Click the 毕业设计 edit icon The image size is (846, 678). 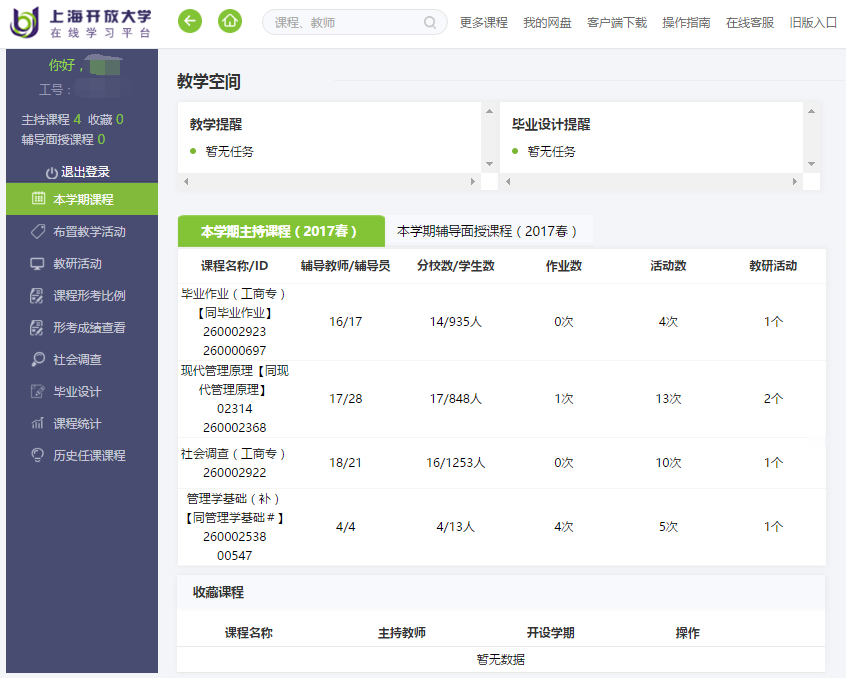click(37, 391)
